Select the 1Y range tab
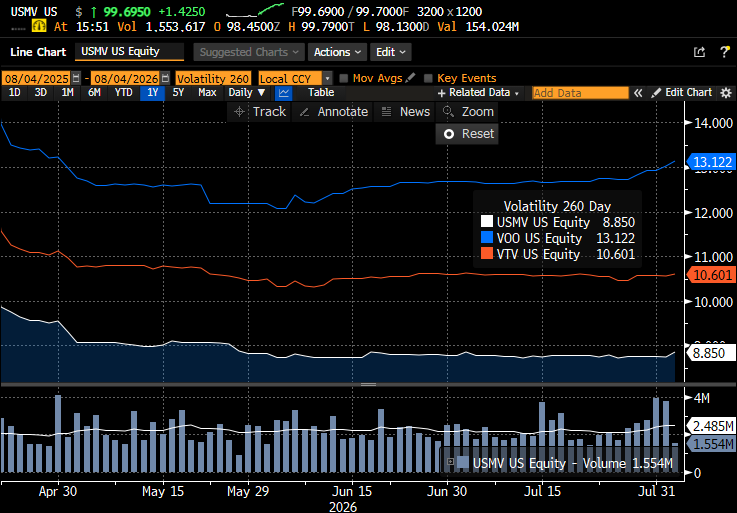This screenshot has height=513, width=737. coord(152,93)
